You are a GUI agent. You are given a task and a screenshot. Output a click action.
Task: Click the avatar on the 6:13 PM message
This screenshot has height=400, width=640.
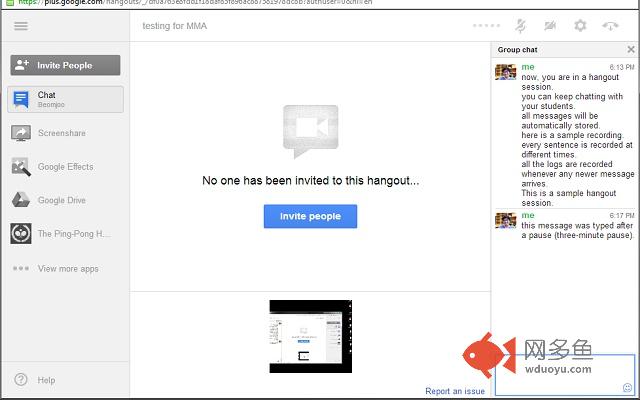point(506,72)
